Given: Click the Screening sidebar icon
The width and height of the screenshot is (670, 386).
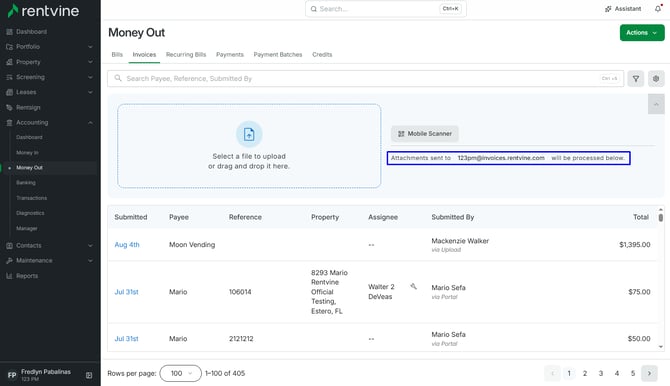Looking at the screenshot, I should (x=9, y=77).
